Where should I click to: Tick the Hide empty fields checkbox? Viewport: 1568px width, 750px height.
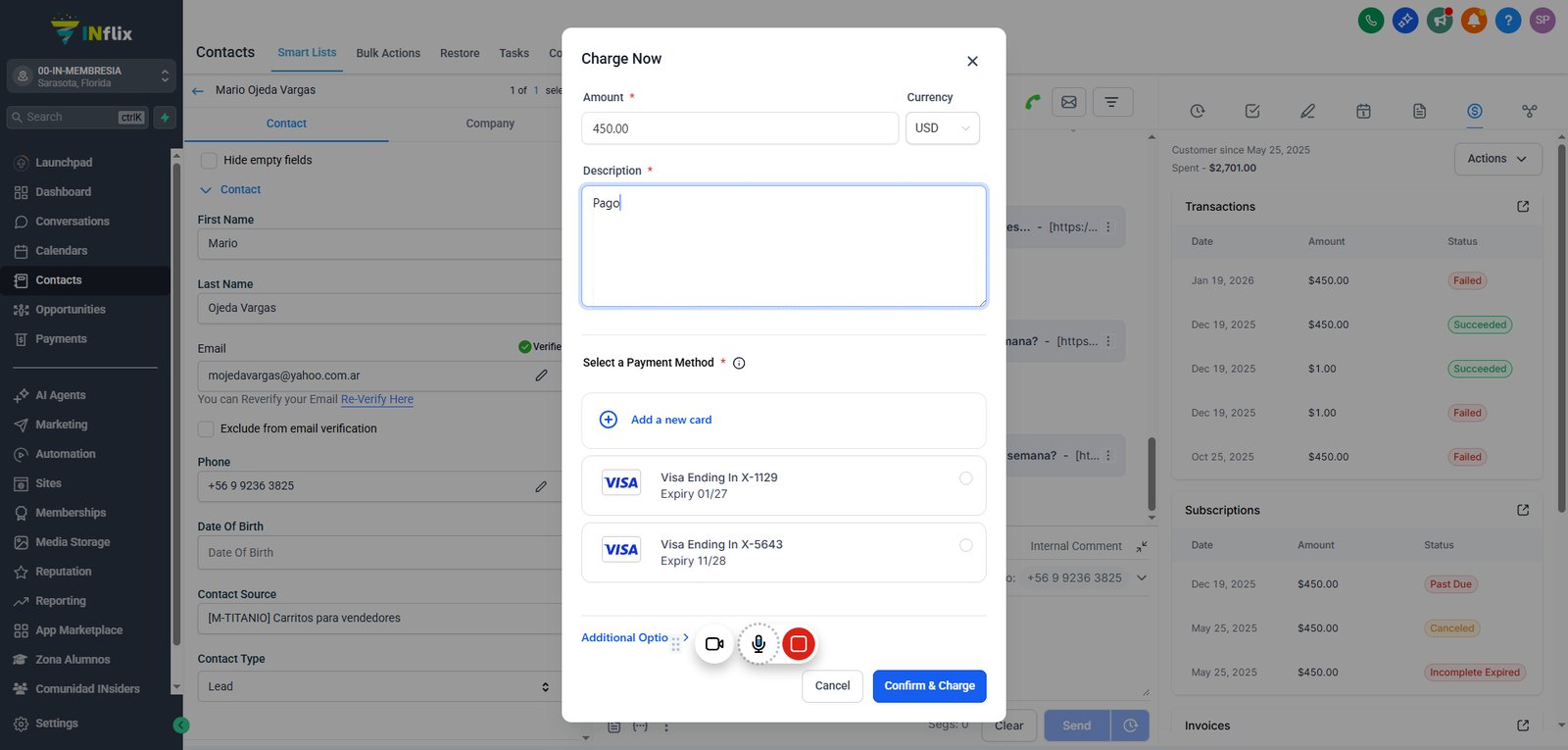(208, 160)
